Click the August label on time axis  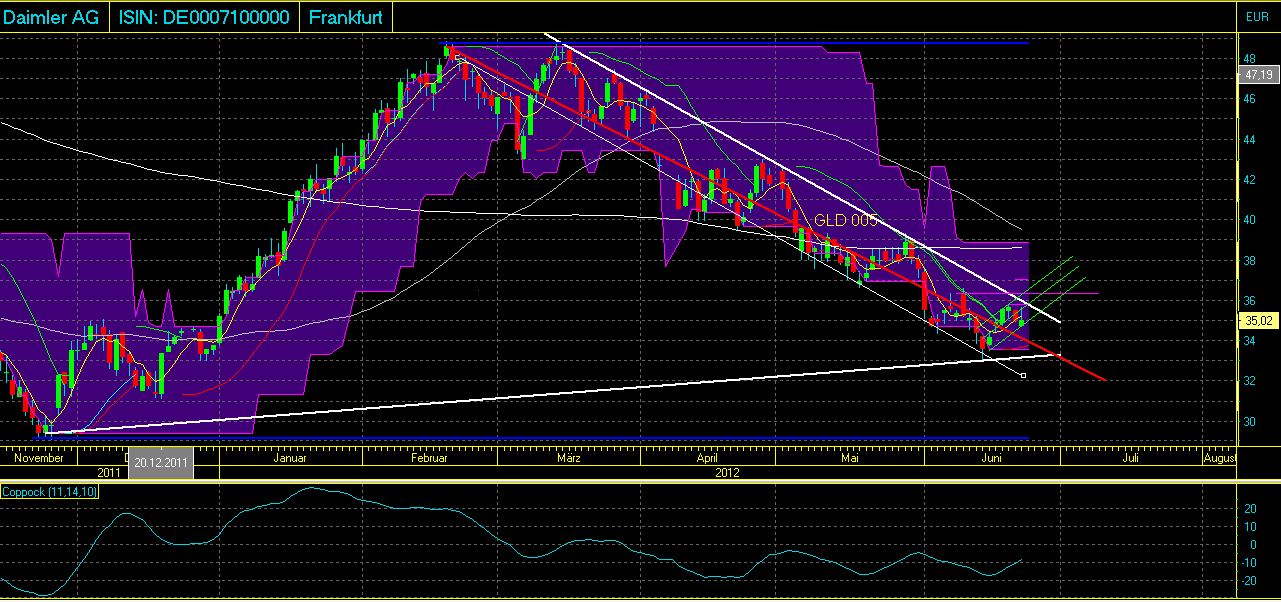point(1219,458)
